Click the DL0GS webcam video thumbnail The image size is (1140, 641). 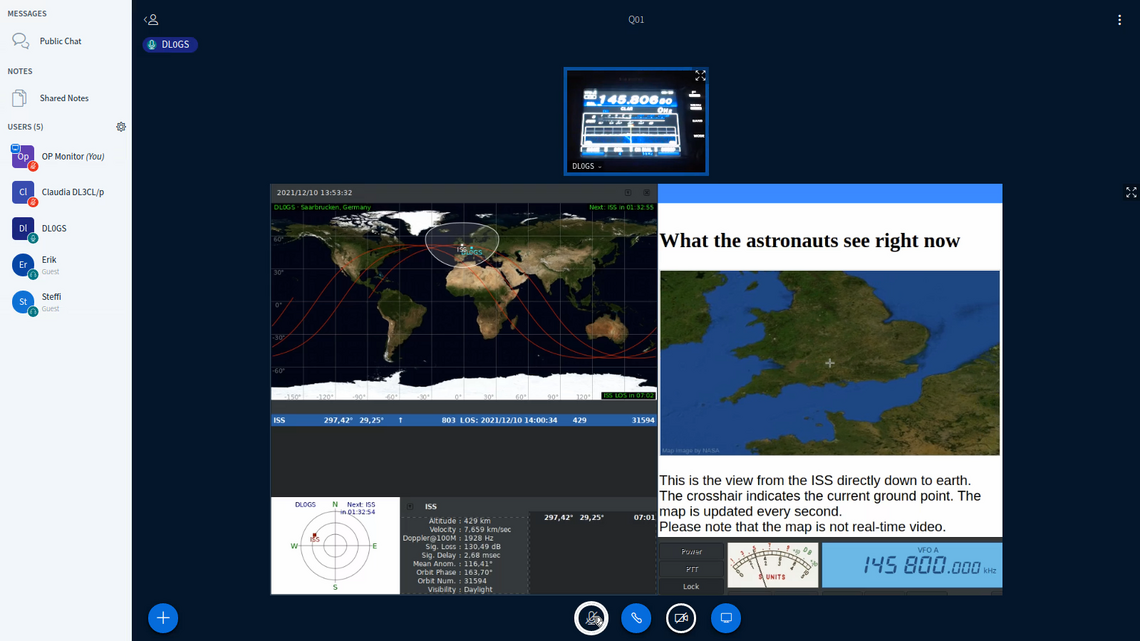pos(636,121)
